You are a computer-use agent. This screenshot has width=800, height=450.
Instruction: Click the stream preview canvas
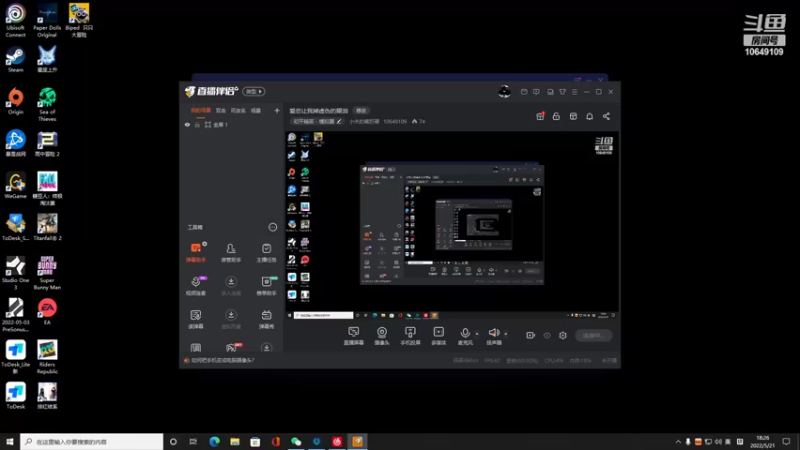452,226
